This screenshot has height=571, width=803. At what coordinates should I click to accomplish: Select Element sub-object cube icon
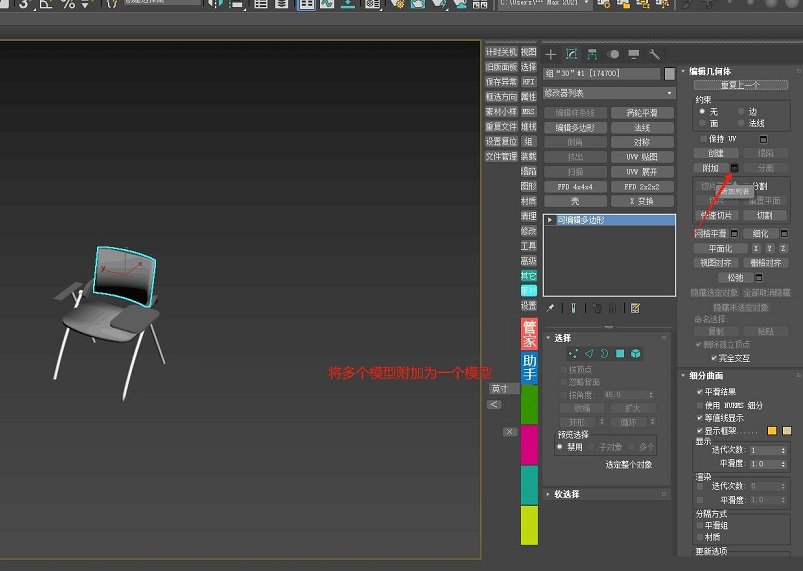click(x=636, y=353)
